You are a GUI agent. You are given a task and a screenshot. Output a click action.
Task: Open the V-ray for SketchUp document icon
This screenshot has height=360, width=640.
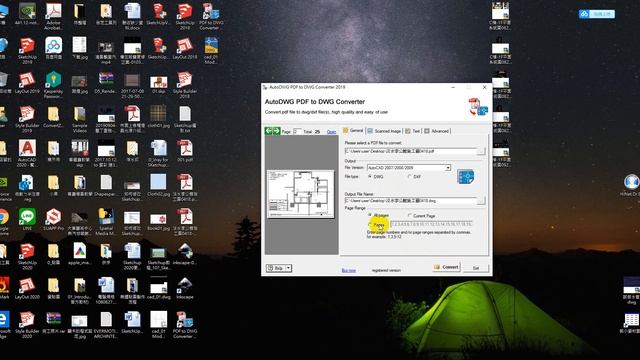(x=158, y=154)
